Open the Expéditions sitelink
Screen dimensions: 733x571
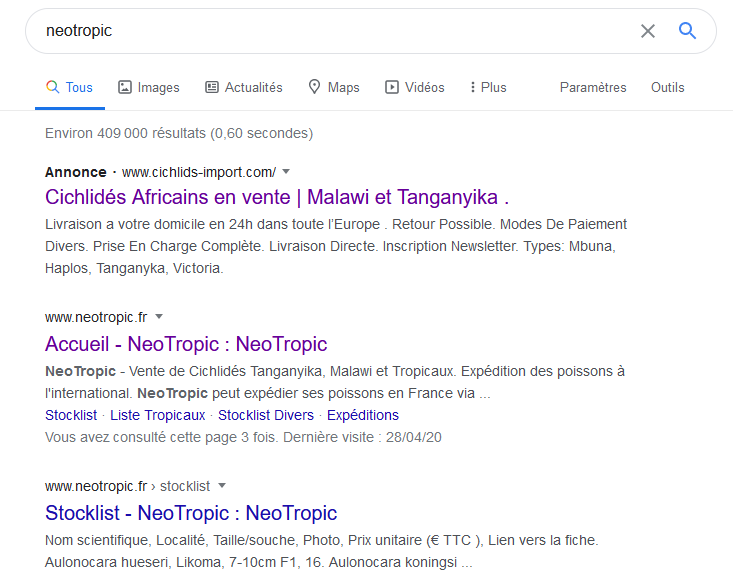tap(363, 415)
